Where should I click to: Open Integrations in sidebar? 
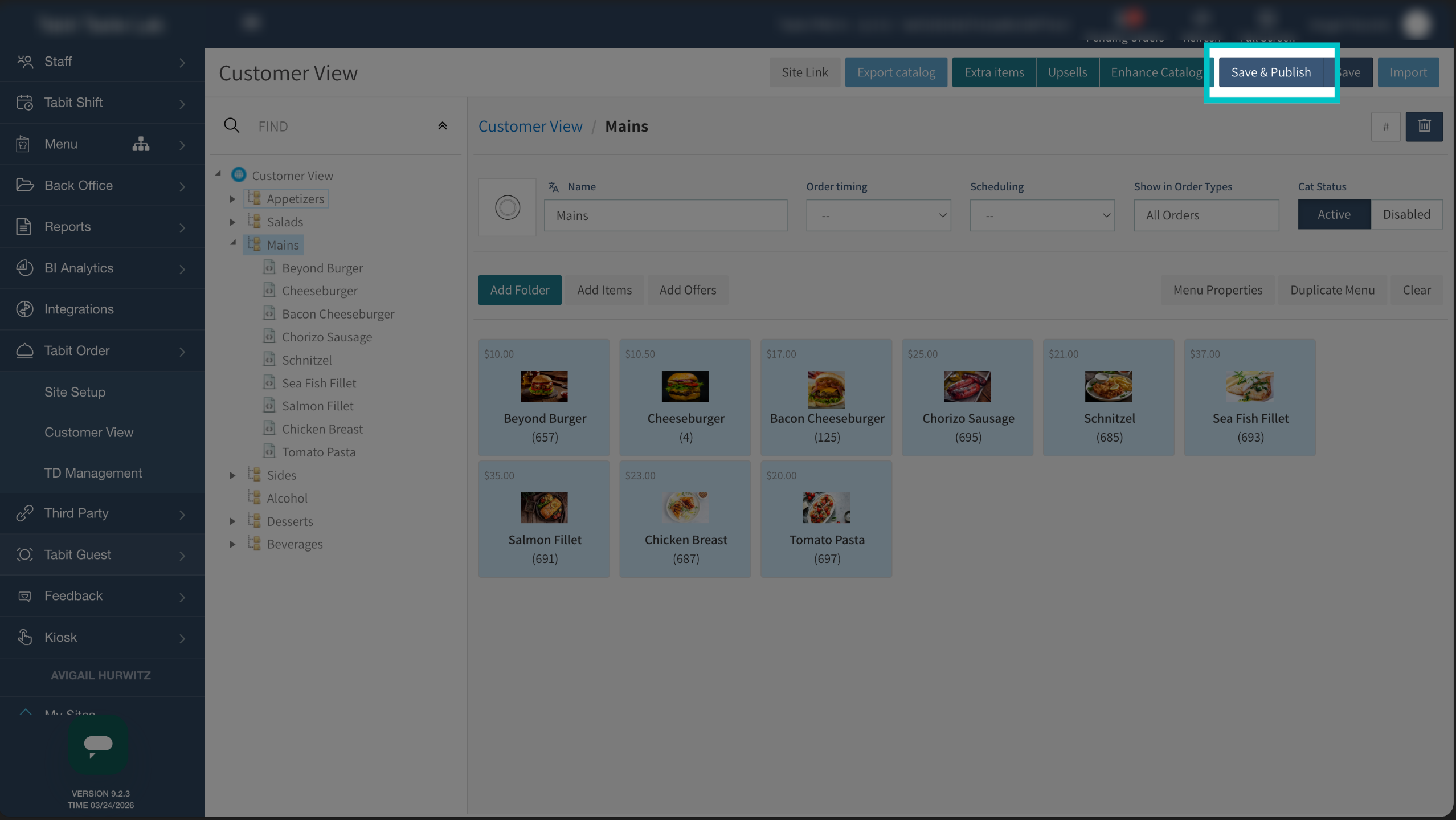point(102,309)
